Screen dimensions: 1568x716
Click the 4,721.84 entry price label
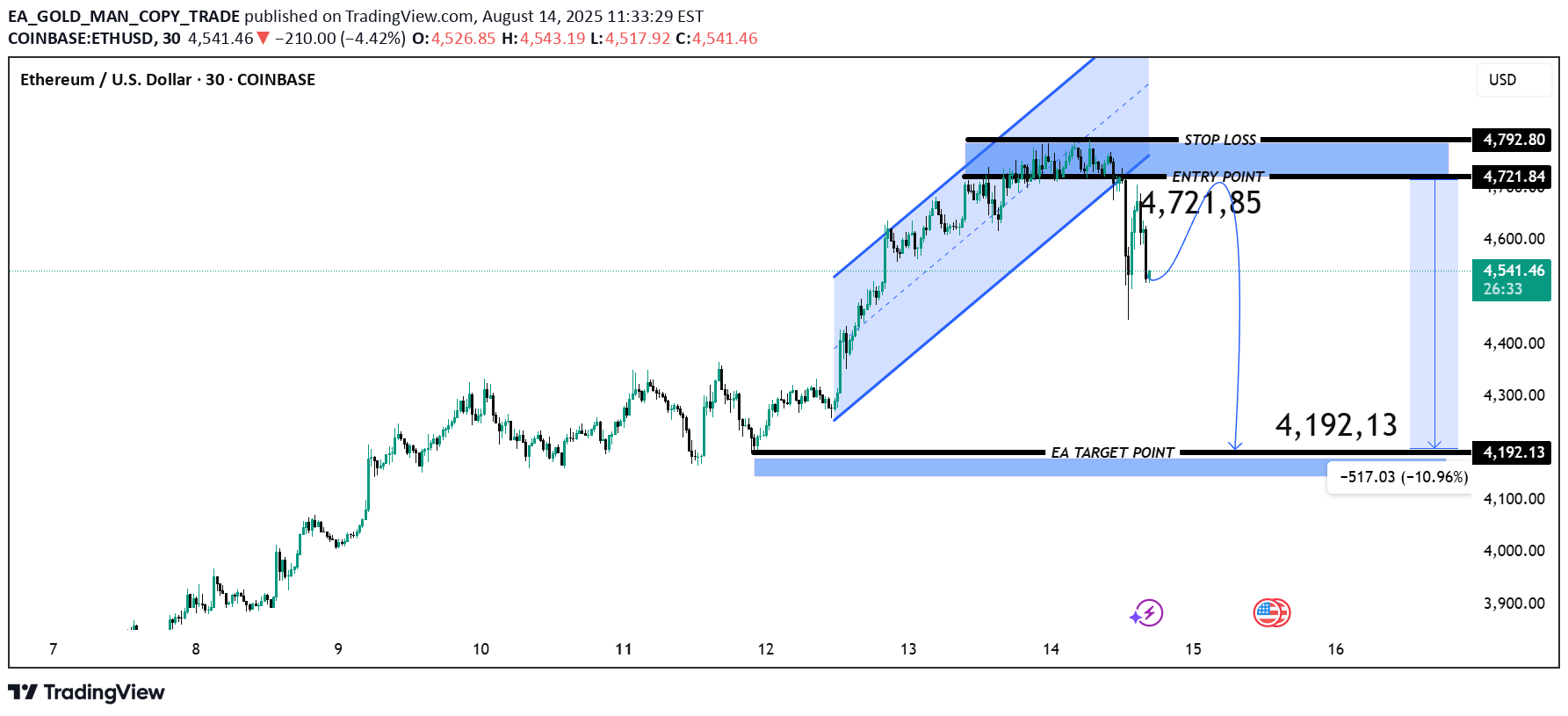[x=1512, y=177]
